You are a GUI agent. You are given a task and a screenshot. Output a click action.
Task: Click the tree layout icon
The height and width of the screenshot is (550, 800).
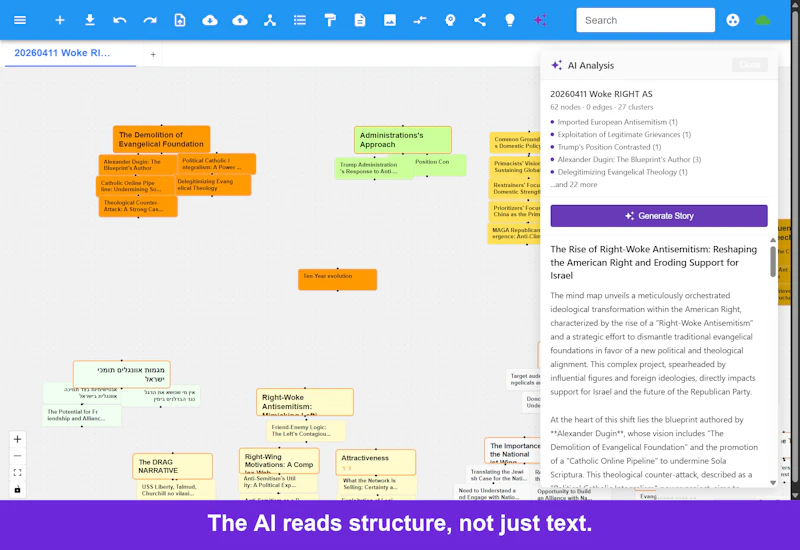click(270, 20)
